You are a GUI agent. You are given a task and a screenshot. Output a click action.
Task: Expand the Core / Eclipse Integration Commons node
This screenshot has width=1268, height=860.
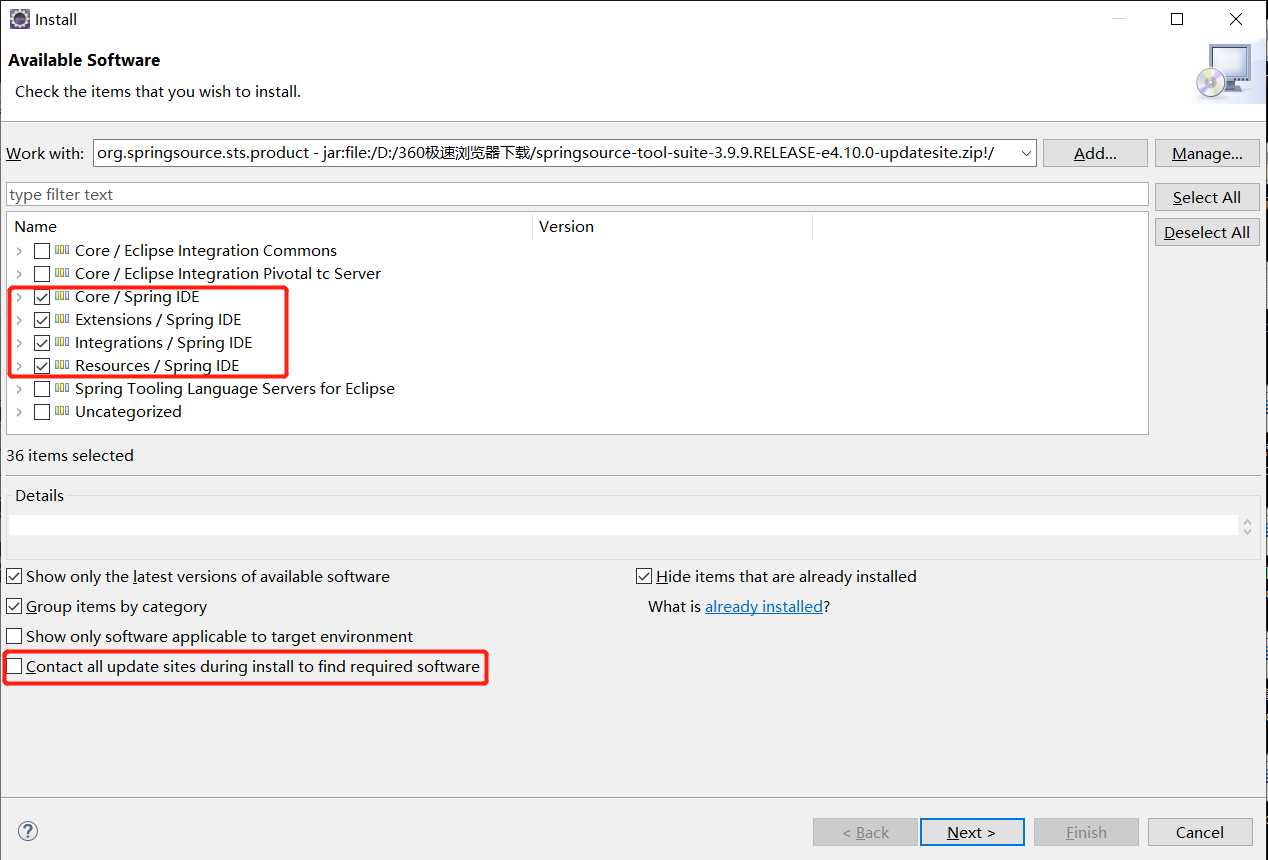[x=20, y=250]
